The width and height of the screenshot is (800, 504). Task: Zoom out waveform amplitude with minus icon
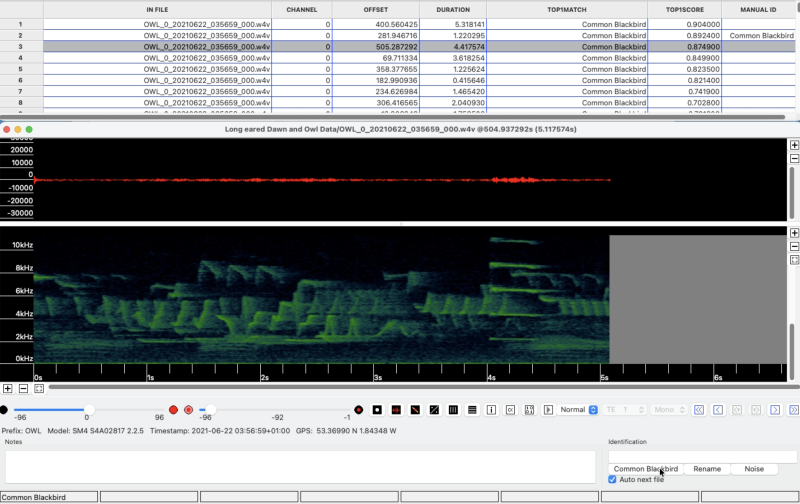click(x=794, y=159)
